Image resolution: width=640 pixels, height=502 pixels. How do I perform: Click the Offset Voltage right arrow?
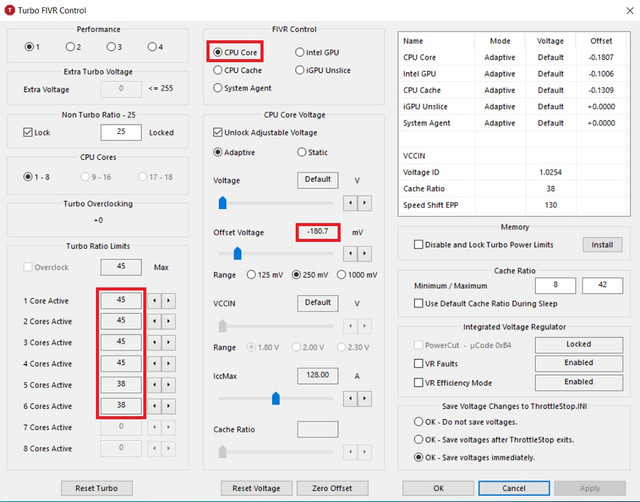pos(364,254)
